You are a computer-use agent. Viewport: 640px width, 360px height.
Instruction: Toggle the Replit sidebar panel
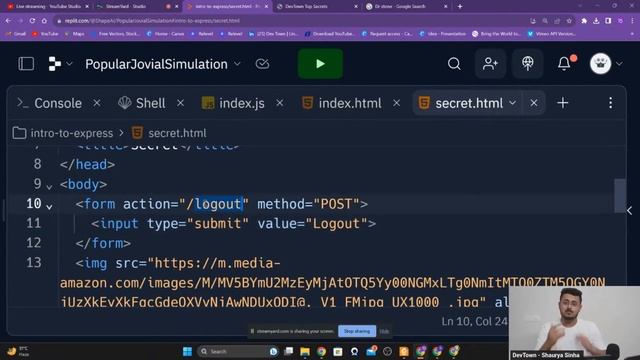point(26,64)
